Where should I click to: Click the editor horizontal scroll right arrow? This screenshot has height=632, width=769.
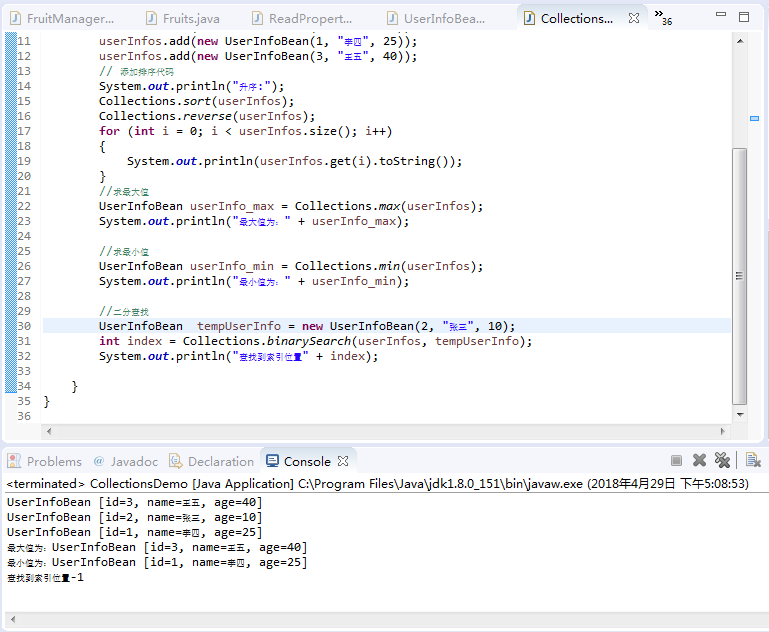pos(722,431)
